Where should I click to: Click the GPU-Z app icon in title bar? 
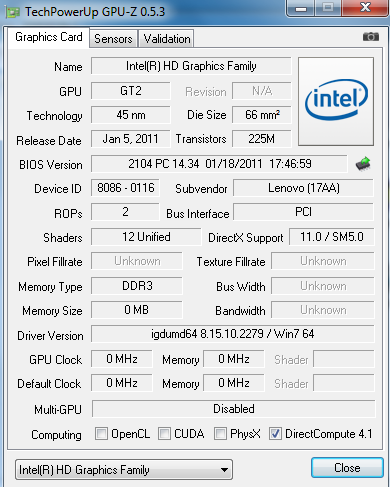point(13,12)
